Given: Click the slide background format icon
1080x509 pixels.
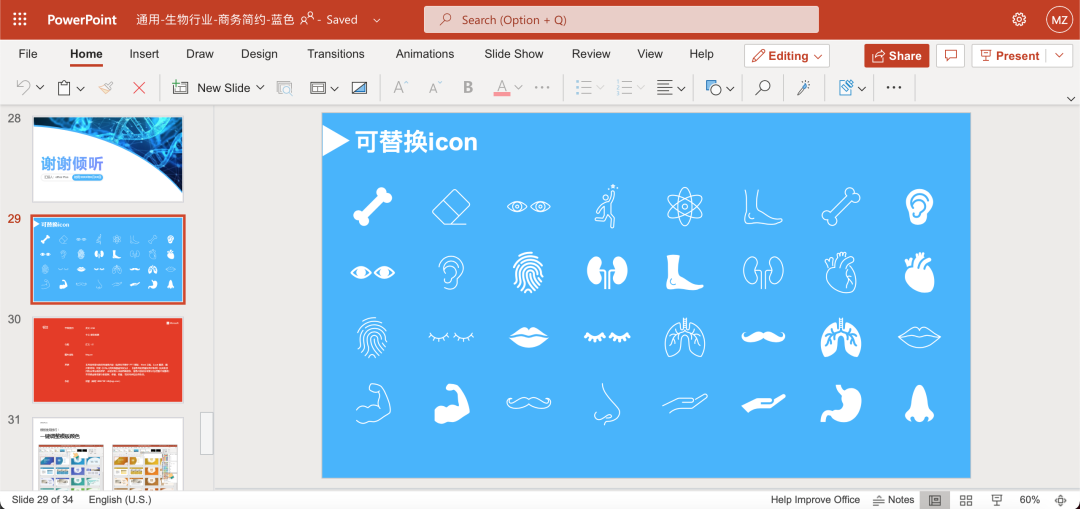Looking at the screenshot, I should tap(360, 87).
